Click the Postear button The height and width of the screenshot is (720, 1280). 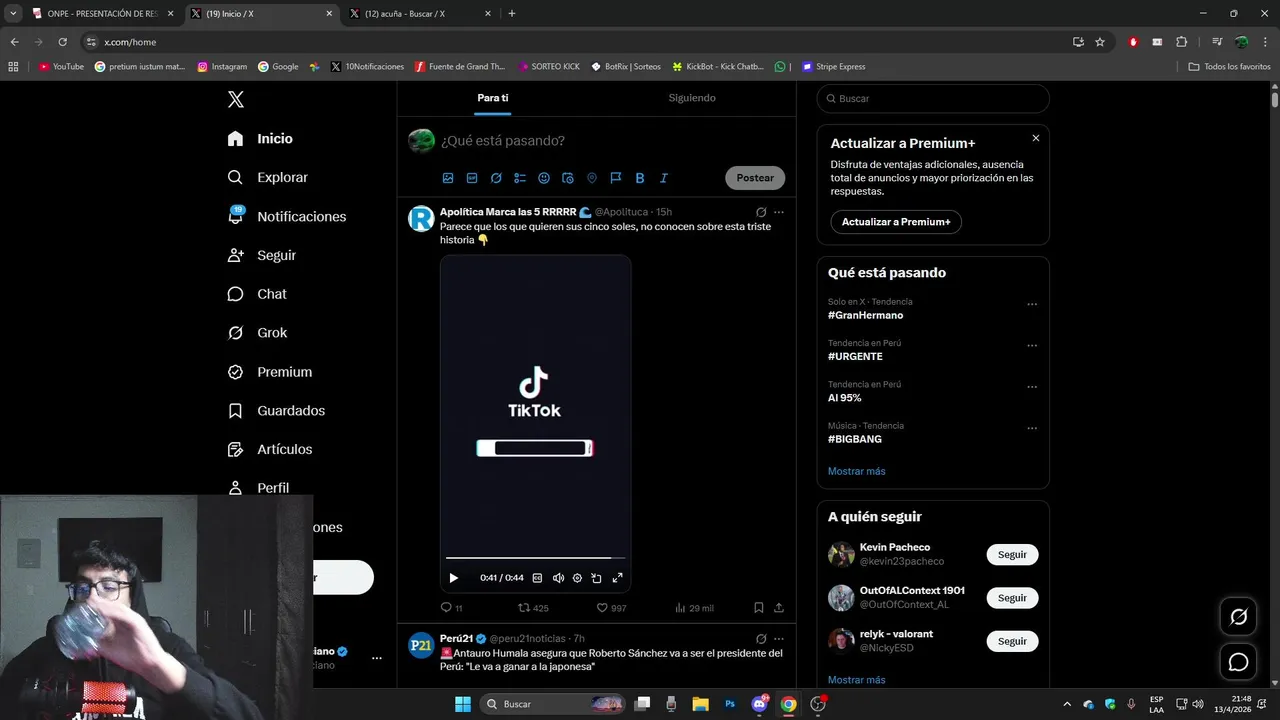tap(755, 178)
